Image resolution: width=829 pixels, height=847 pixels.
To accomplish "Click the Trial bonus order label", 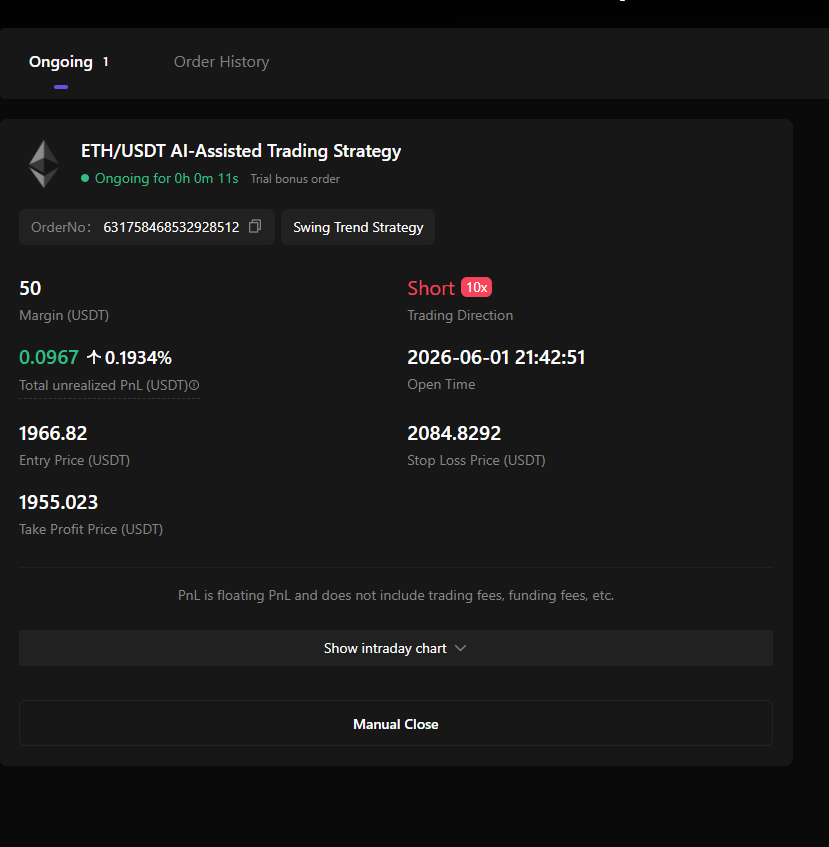I will [x=295, y=179].
